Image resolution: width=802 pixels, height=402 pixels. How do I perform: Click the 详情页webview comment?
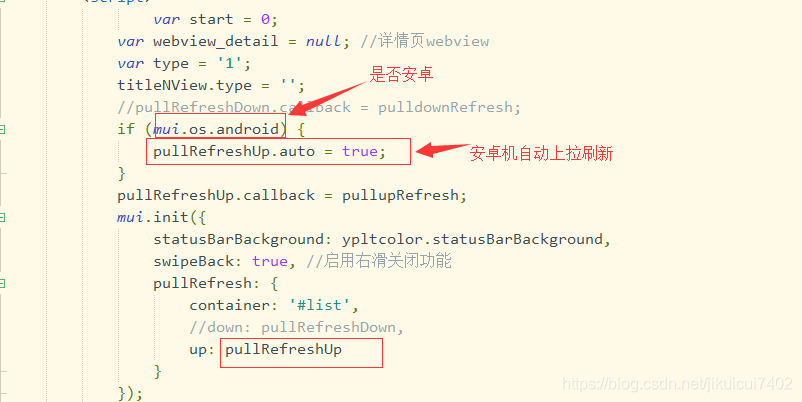click(425, 41)
